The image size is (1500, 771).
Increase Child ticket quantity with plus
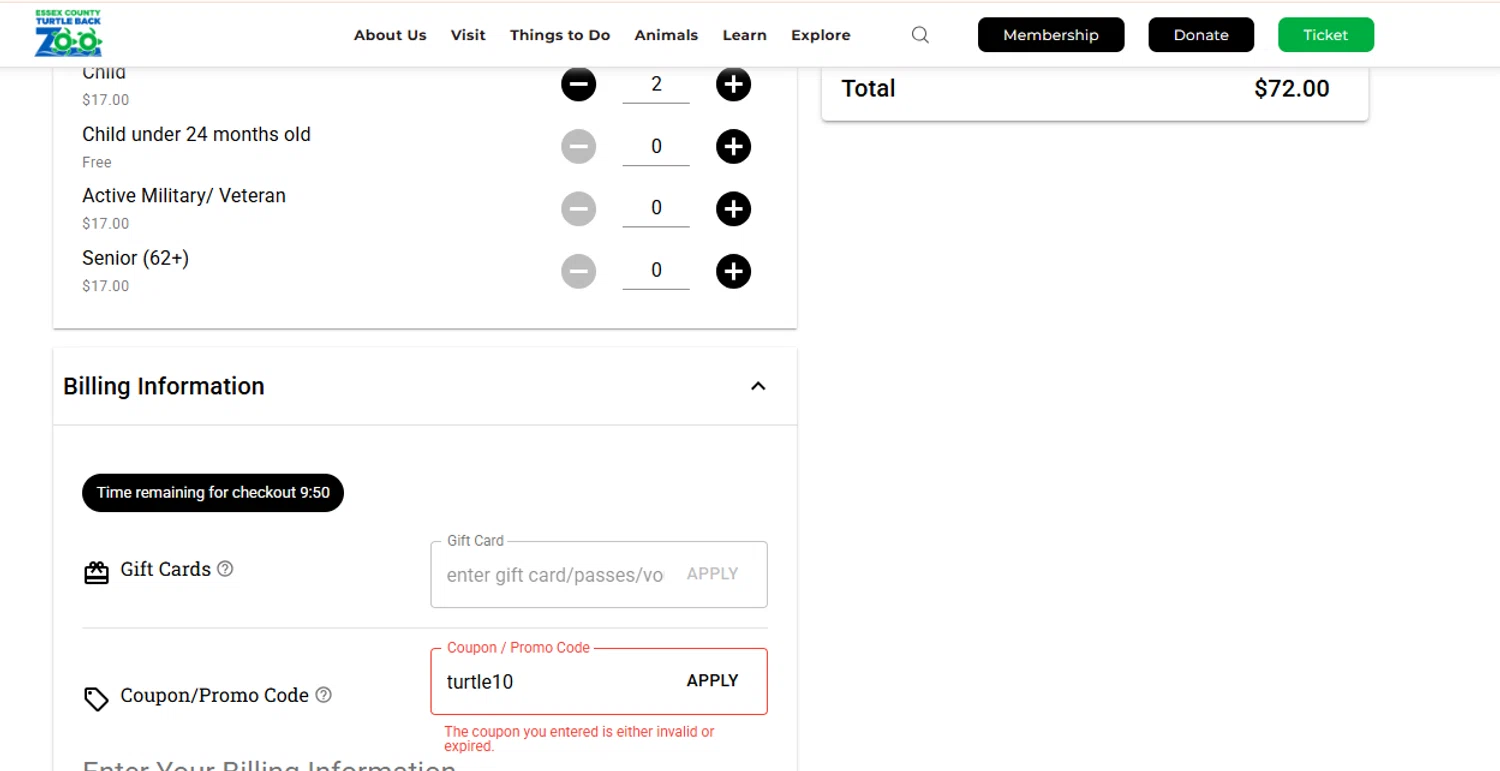(733, 85)
